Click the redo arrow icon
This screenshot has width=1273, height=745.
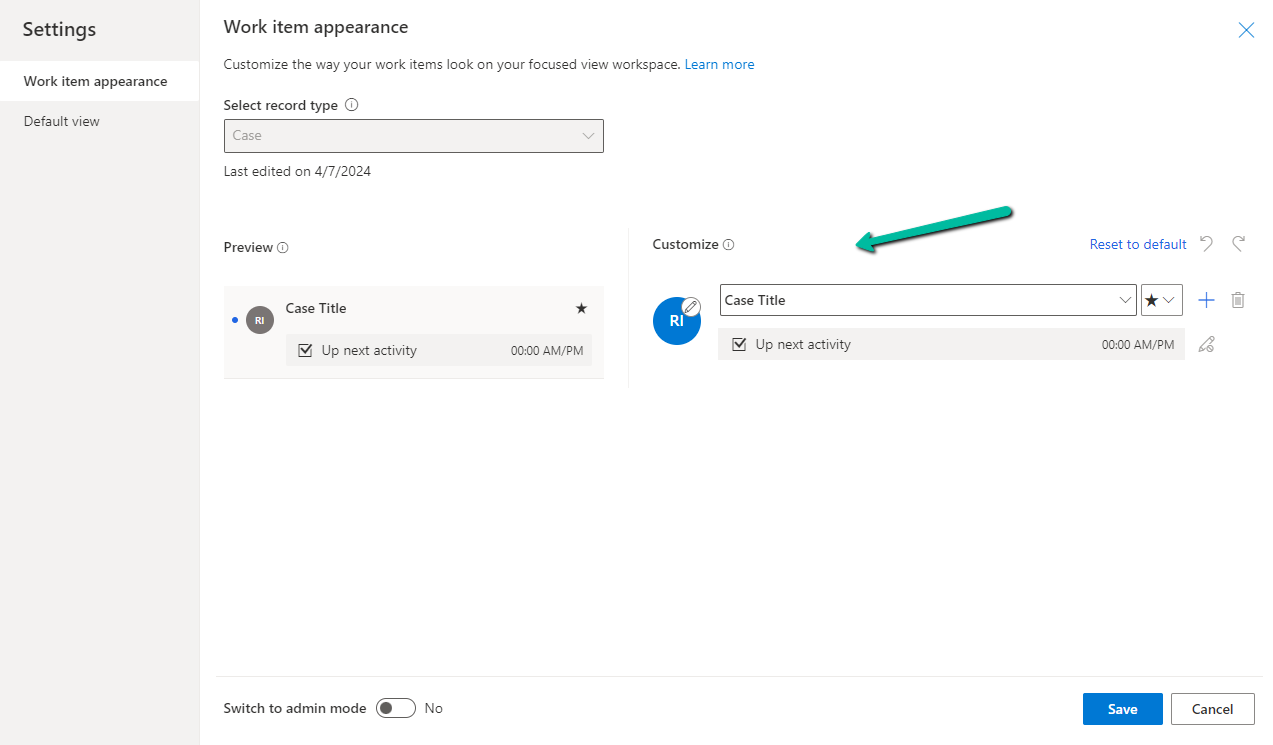[x=1239, y=244]
